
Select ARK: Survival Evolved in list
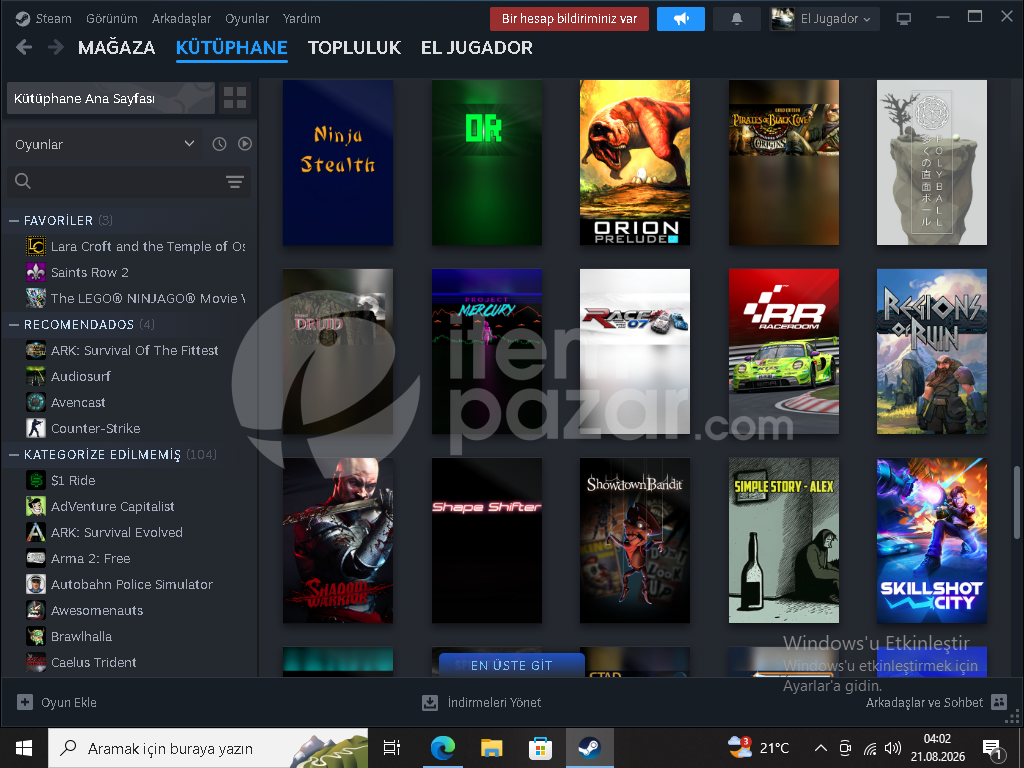pos(117,532)
